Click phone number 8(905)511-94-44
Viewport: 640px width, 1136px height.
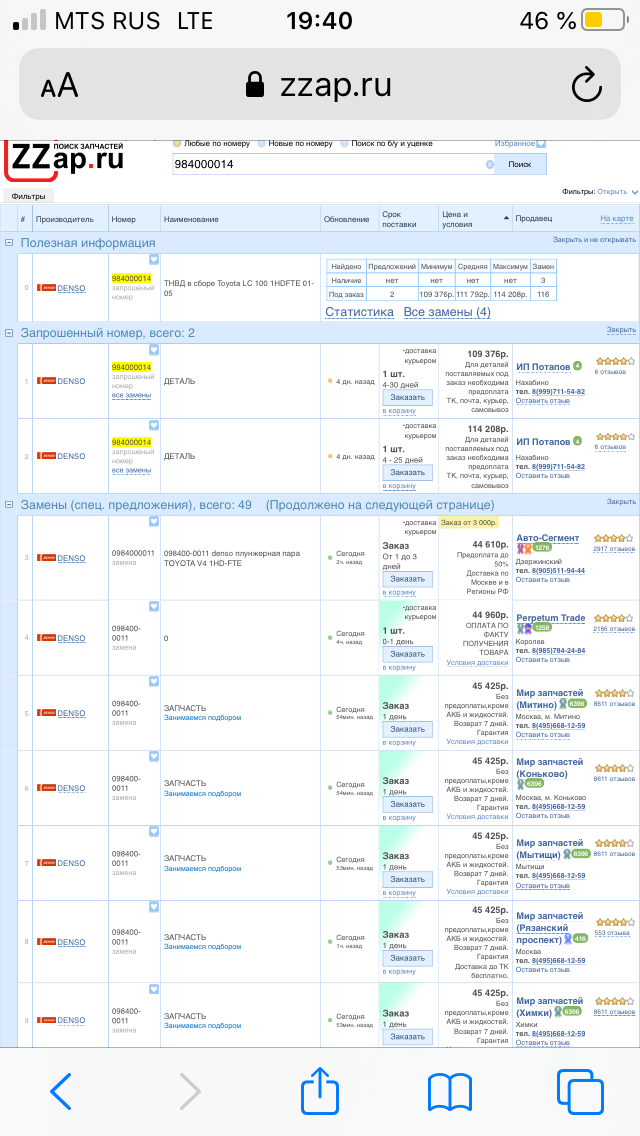point(558,570)
